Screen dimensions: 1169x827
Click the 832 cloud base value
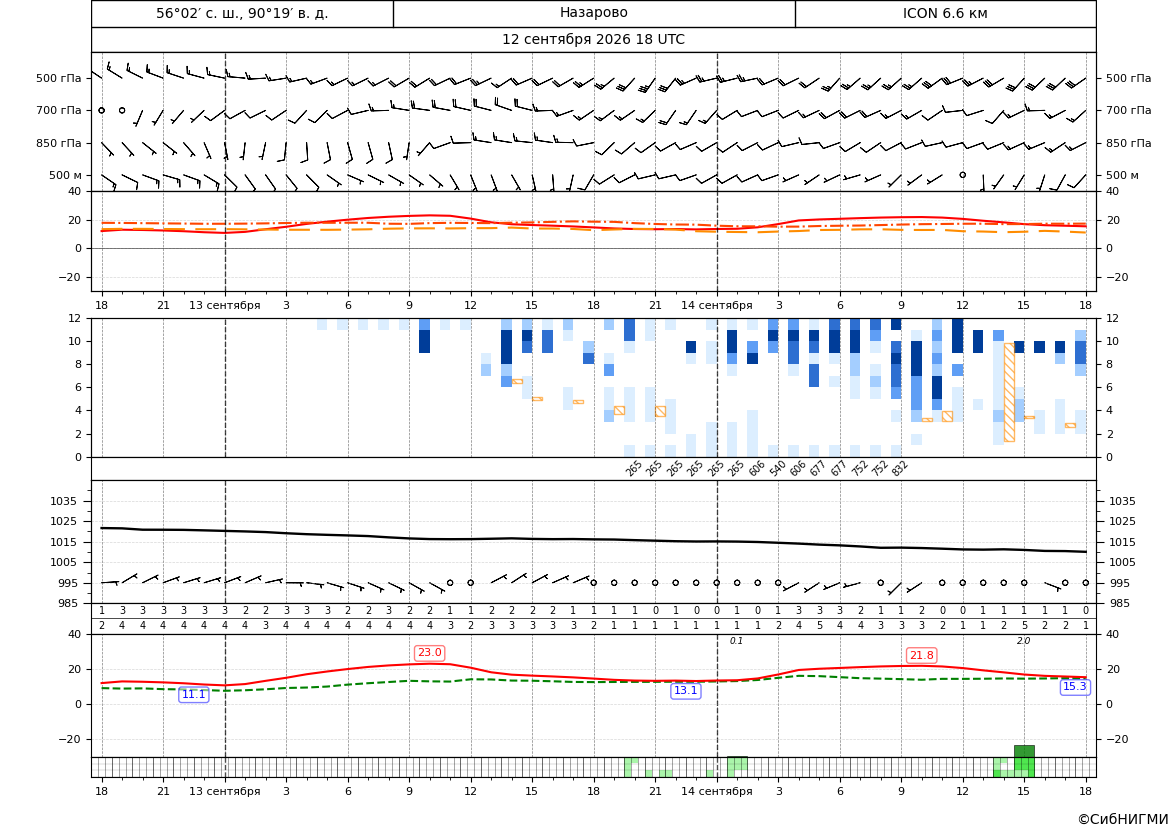point(900,468)
